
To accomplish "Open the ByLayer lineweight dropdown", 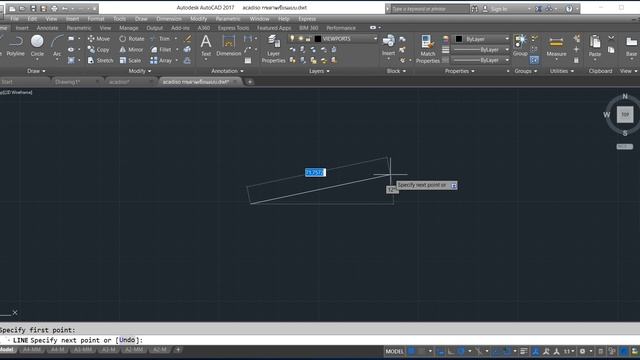I will pyautogui.click(x=507, y=49).
